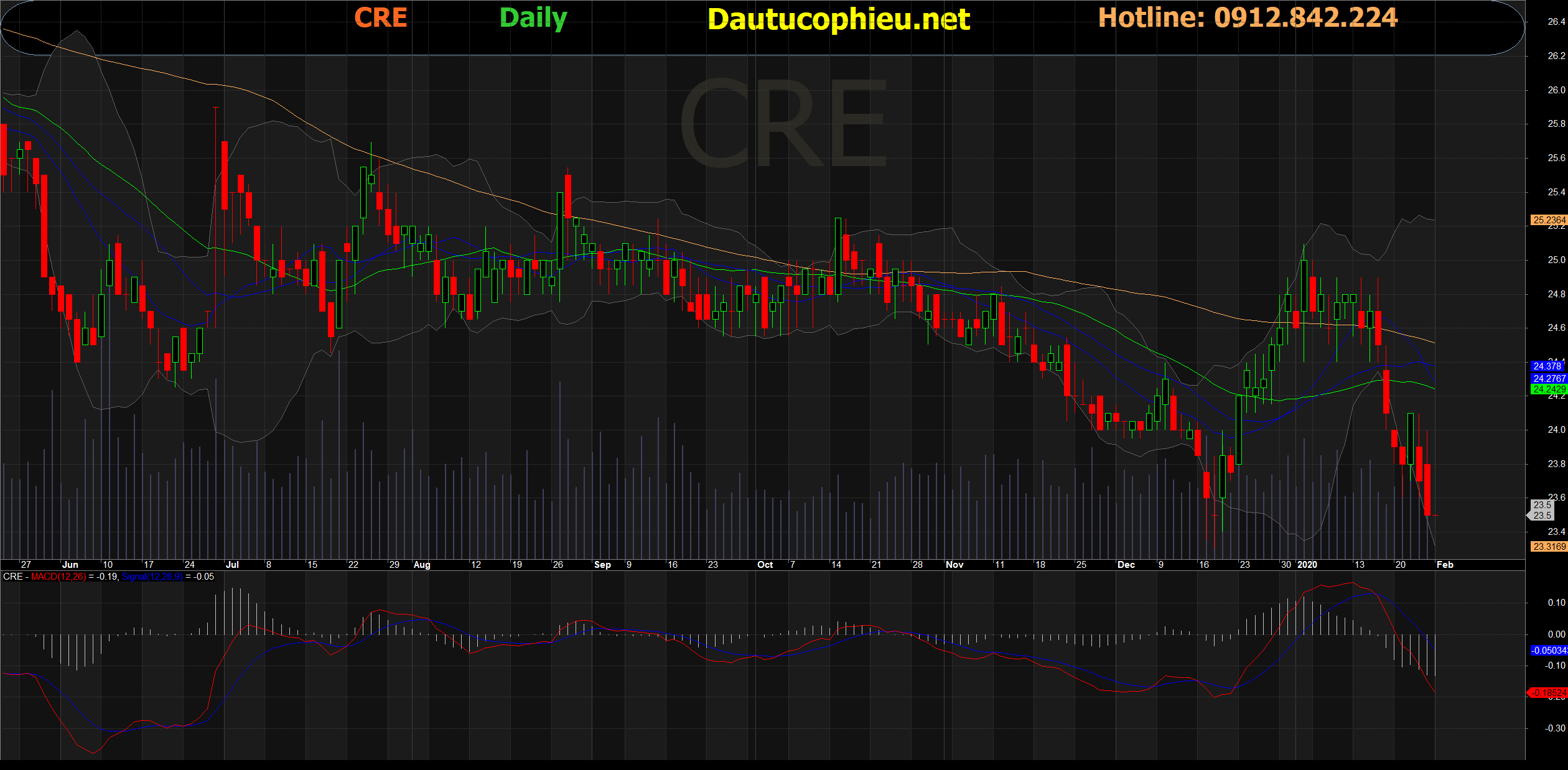The image size is (1568, 770).
Task: Click the 2020 year marker on time axis
Action: (x=1307, y=565)
